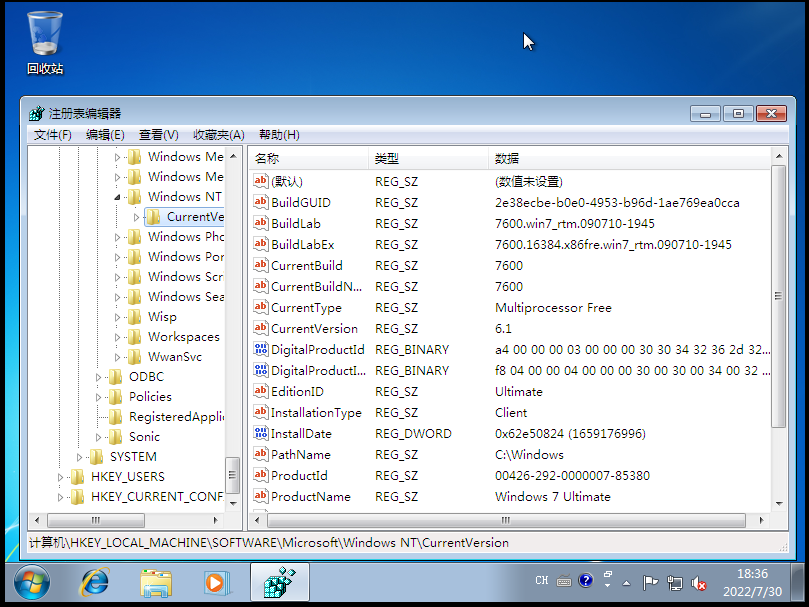This screenshot has height=607, width=809.
Task: Expand the CurrentVersion tree node
Action: (x=136, y=217)
